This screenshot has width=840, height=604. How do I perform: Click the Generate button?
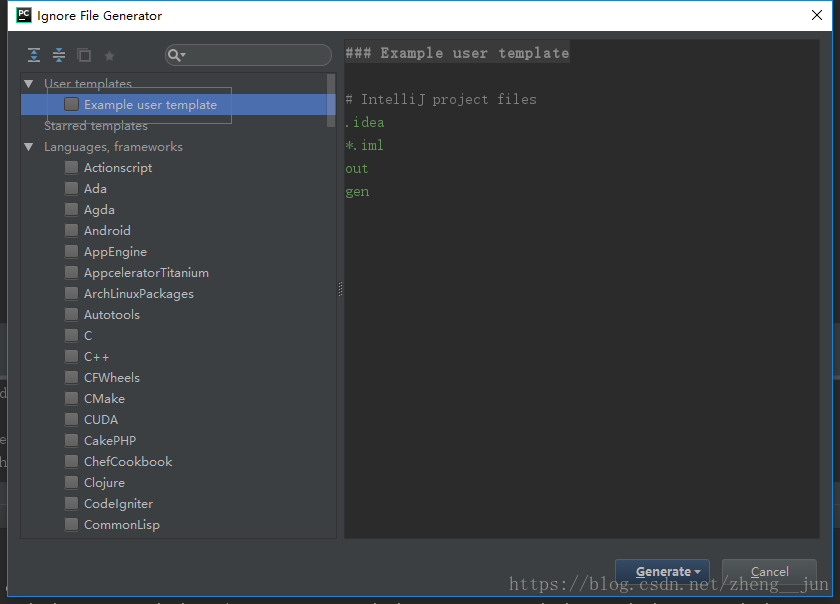coord(662,572)
